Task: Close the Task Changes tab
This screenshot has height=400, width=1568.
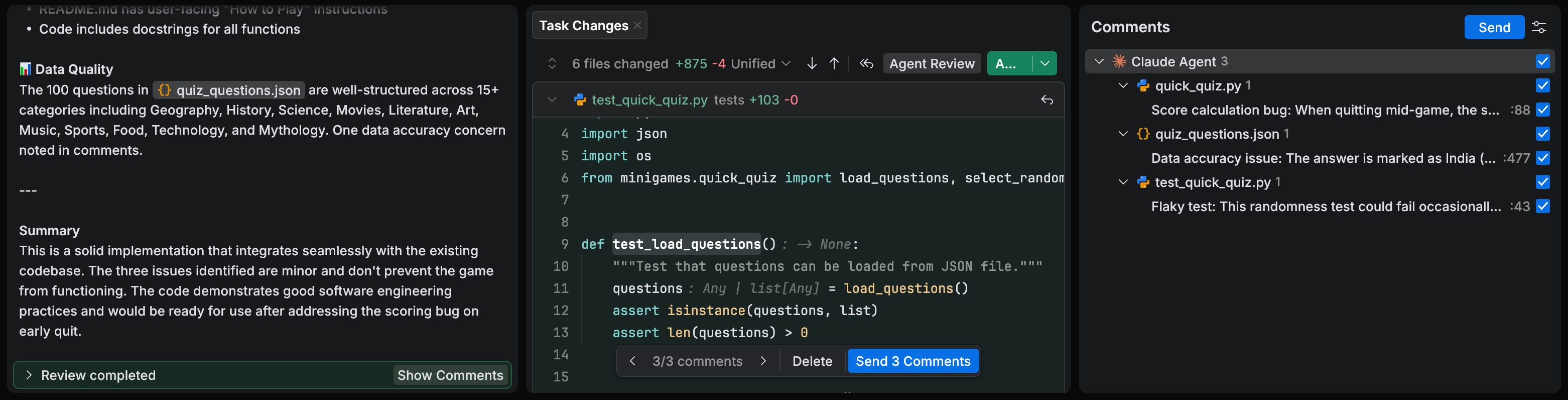Action: pos(637,26)
